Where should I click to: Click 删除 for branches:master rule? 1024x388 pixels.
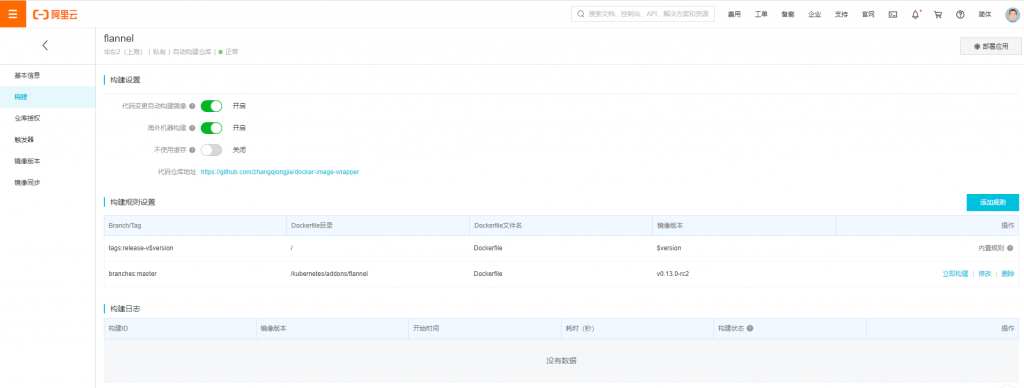pos(1008,274)
